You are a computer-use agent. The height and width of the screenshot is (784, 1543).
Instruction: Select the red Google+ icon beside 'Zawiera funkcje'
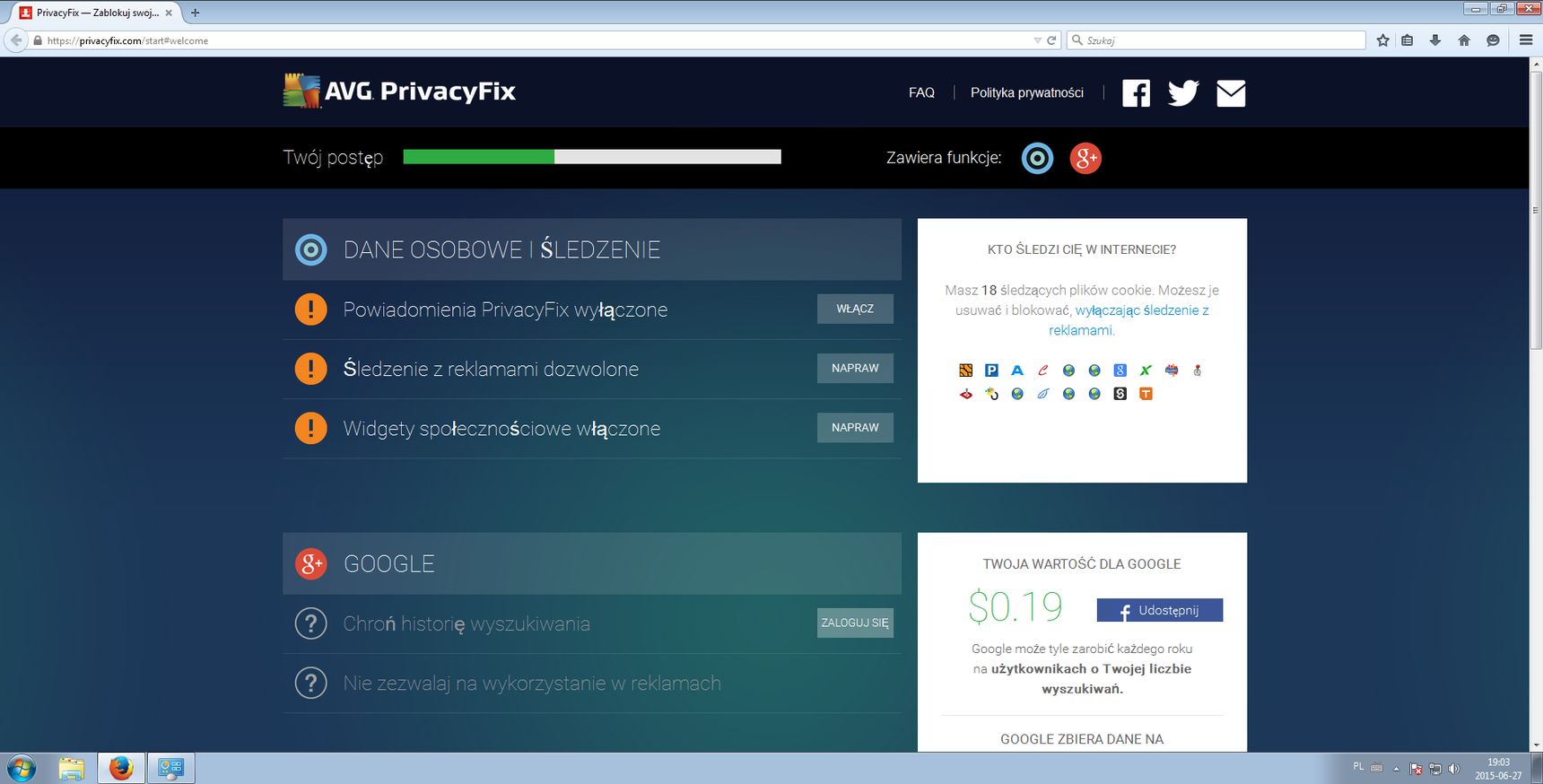[1085, 158]
